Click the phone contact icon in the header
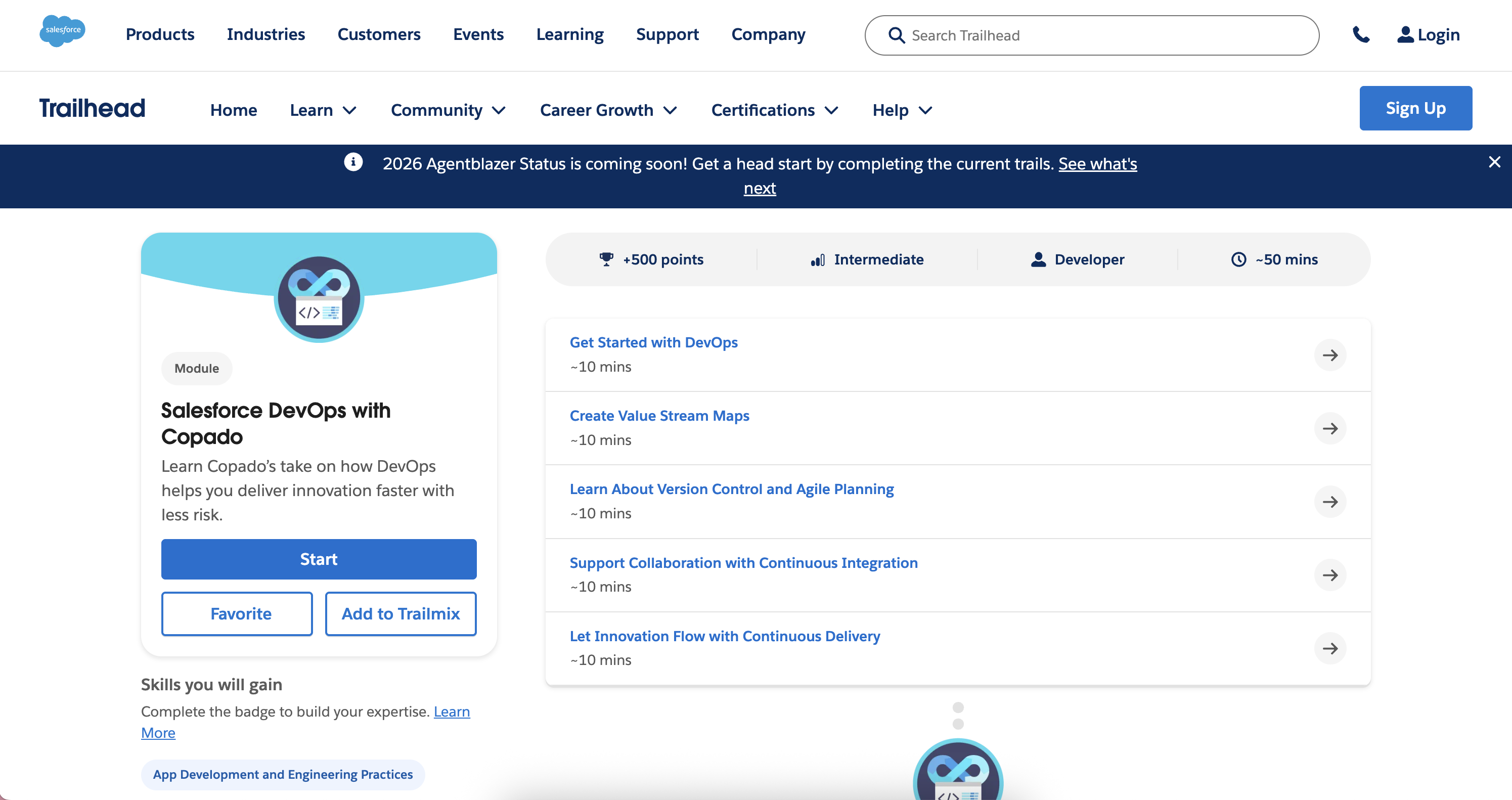The height and width of the screenshot is (800, 1512). (1362, 35)
